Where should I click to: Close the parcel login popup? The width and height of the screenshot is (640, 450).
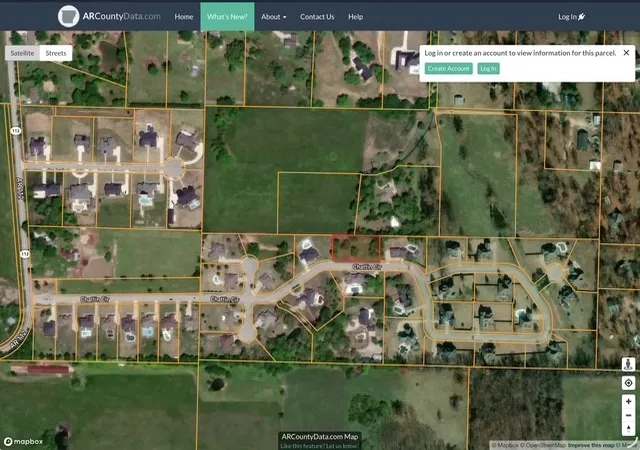point(626,53)
